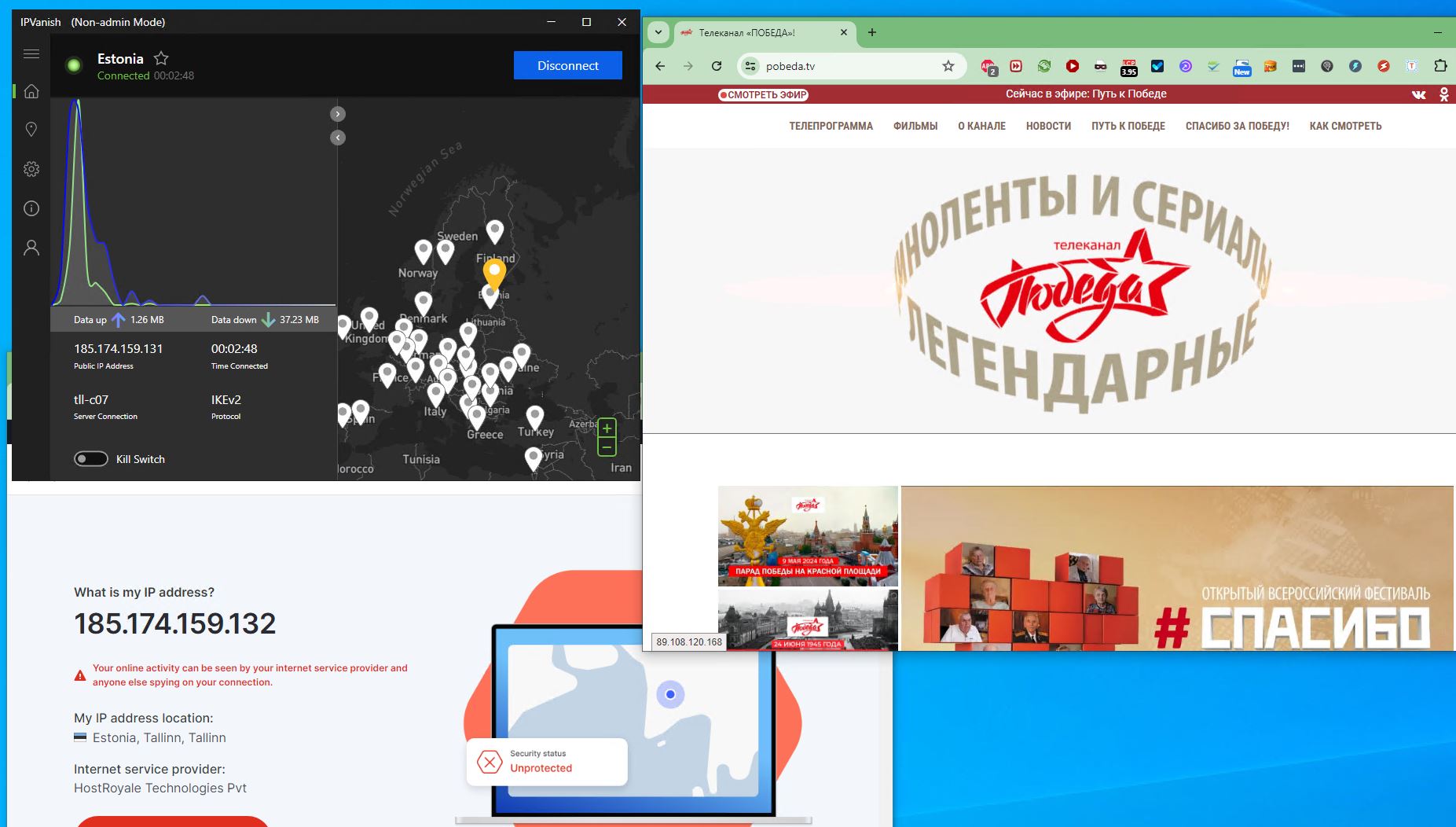Click the IKEv2 protocol value
This screenshot has width=1456, height=827.
click(x=226, y=399)
